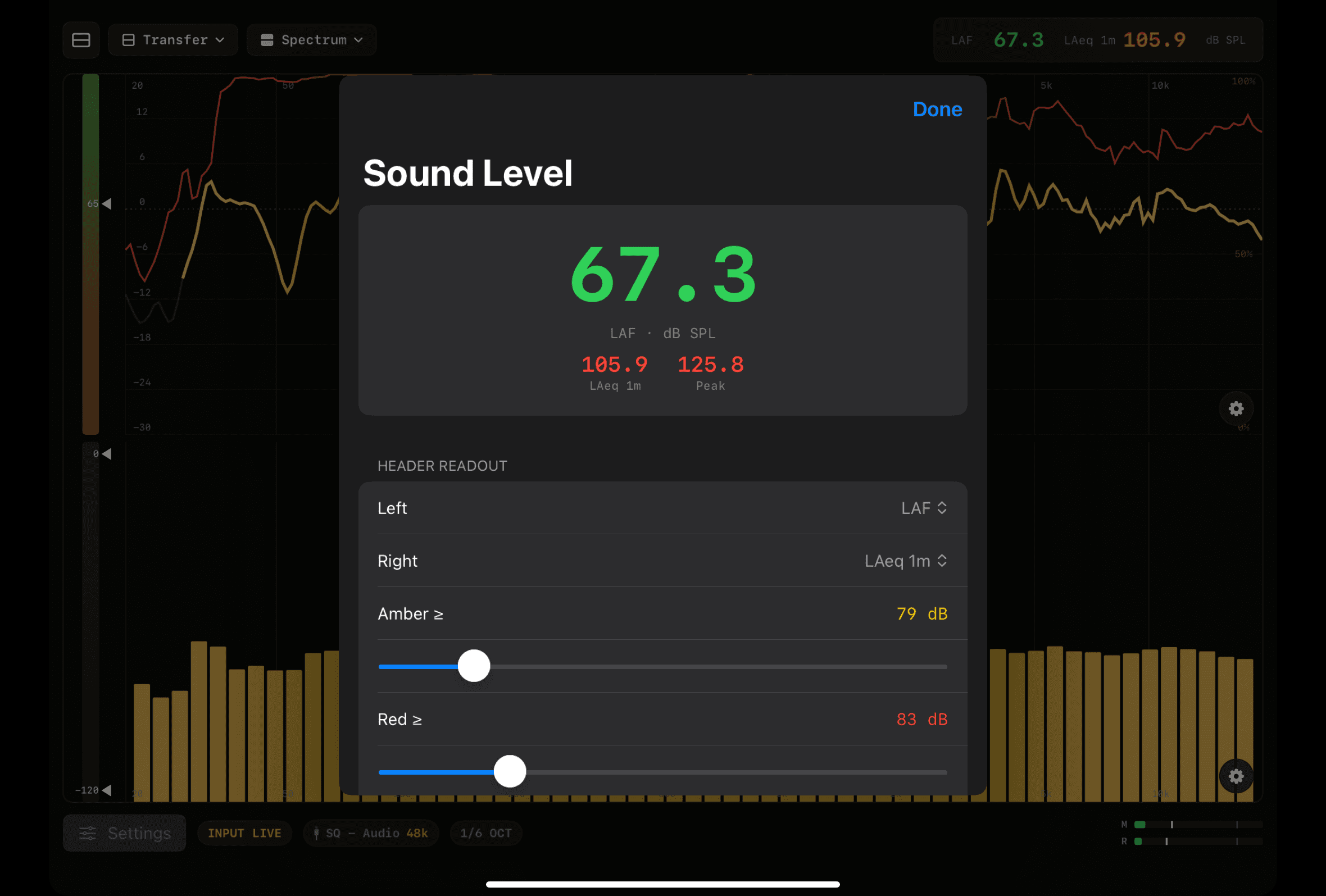
Task: Click the Amber threshold slider knob
Action: pos(474,666)
